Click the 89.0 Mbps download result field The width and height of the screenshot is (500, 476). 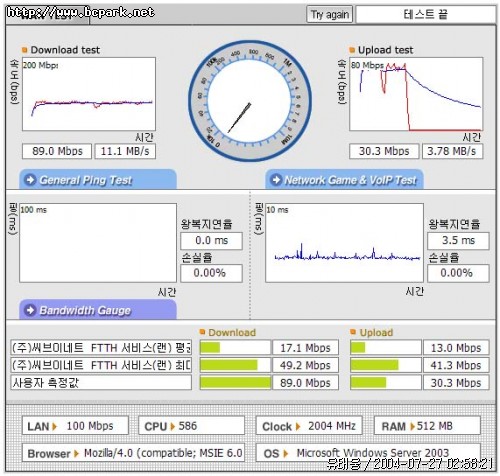pyautogui.click(x=57, y=151)
